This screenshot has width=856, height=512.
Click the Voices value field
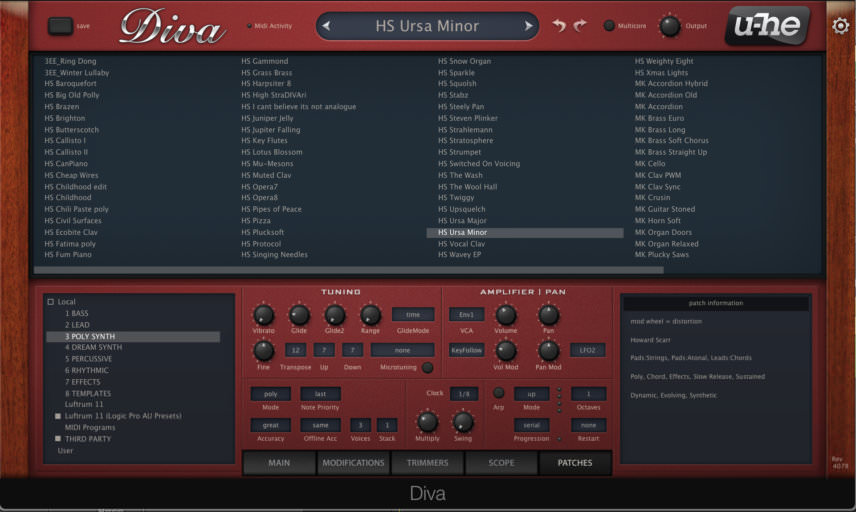pos(360,425)
